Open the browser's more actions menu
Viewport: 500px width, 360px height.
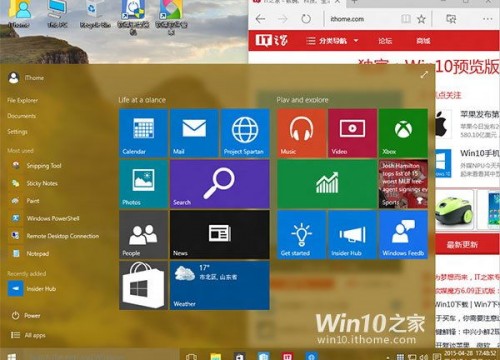487,19
